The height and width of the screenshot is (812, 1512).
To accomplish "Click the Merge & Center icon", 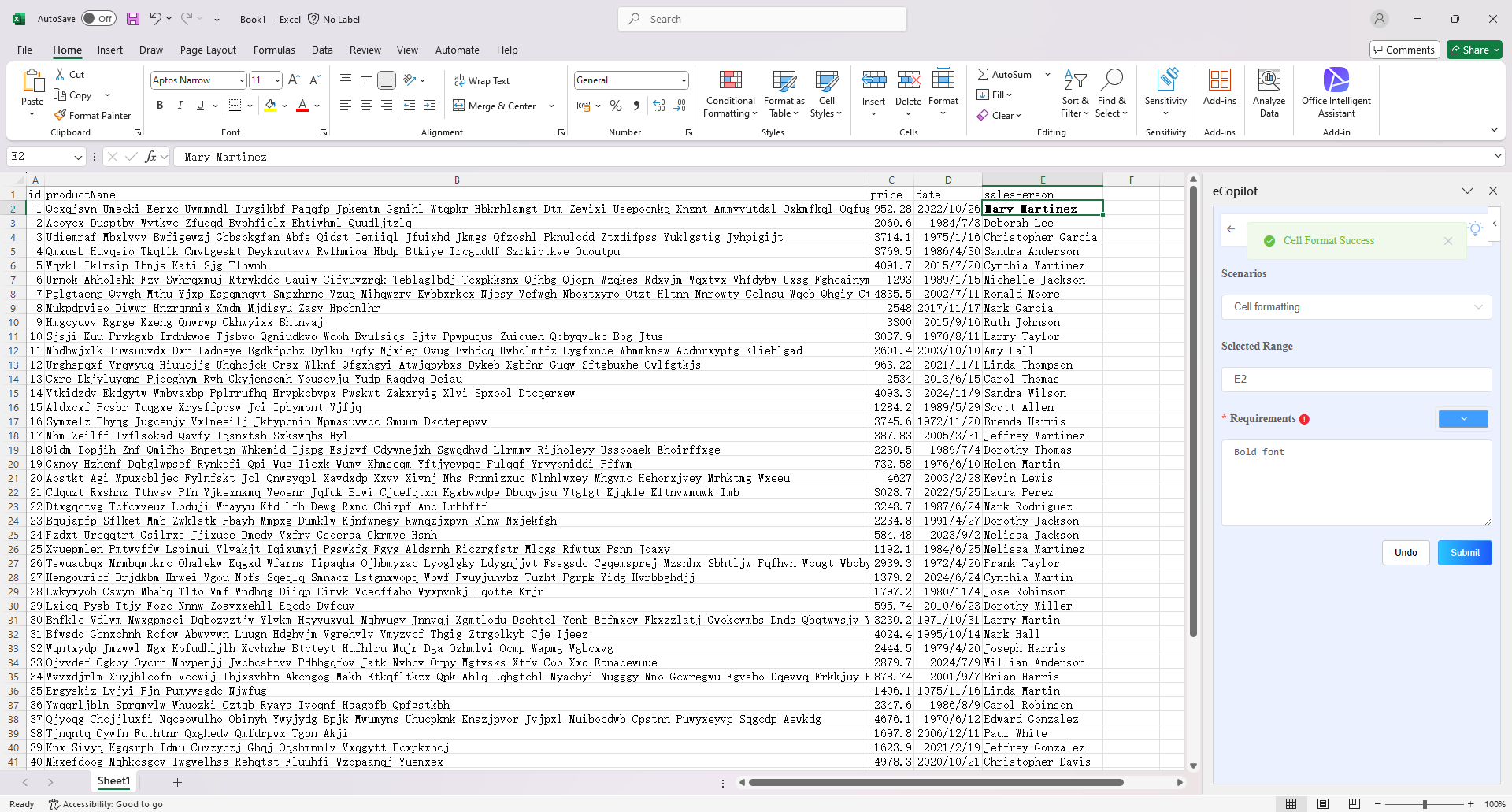I will coord(459,106).
